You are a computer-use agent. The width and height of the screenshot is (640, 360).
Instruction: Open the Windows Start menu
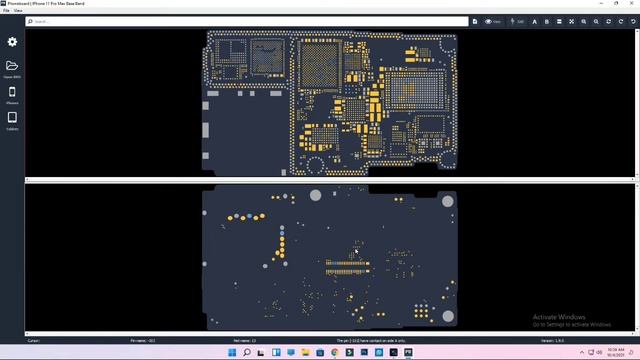coord(232,352)
